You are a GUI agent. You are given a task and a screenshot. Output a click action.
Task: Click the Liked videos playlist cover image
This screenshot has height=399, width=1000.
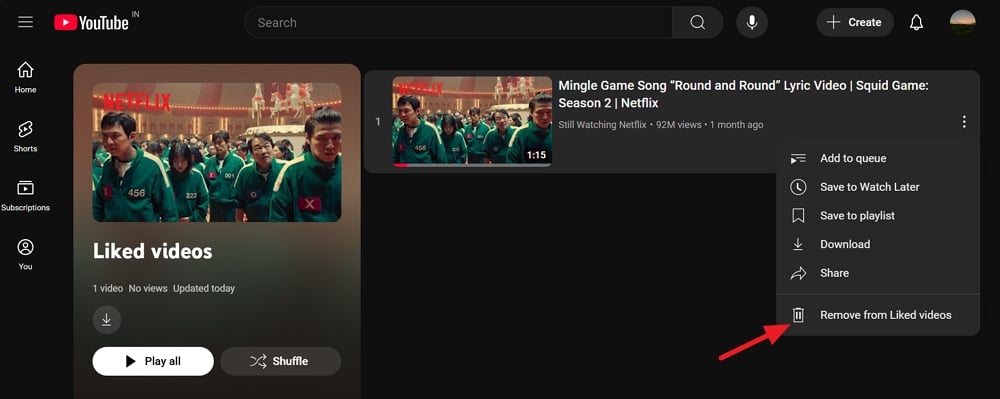click(217, 152)
